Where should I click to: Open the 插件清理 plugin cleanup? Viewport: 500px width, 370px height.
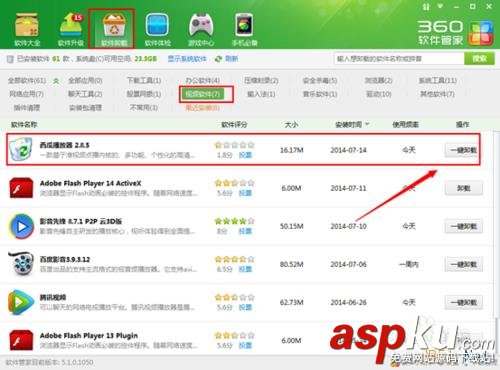coord(27,108)
